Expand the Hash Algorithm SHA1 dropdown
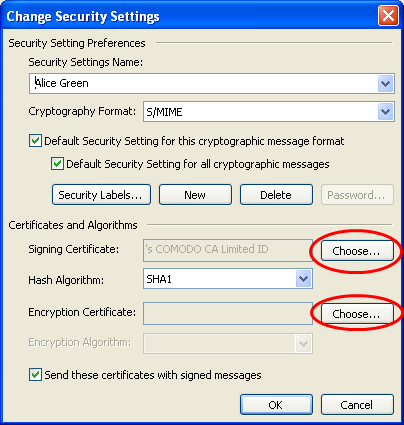Image resolution: width=404 pixels, height=425 pixels. pos(303,279)
